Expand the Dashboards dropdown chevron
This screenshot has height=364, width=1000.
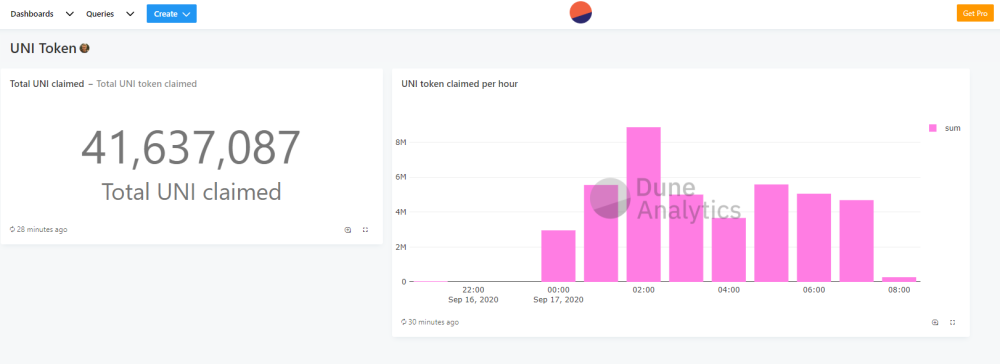click(70, 14)
